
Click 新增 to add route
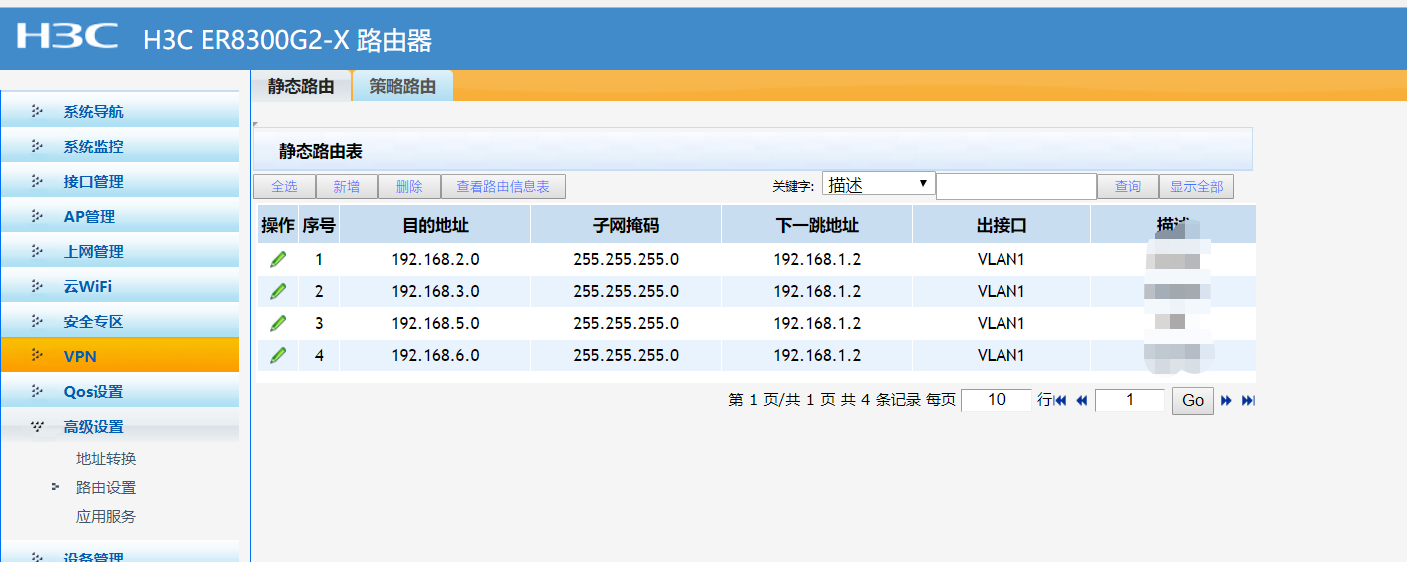coord(347,187)
